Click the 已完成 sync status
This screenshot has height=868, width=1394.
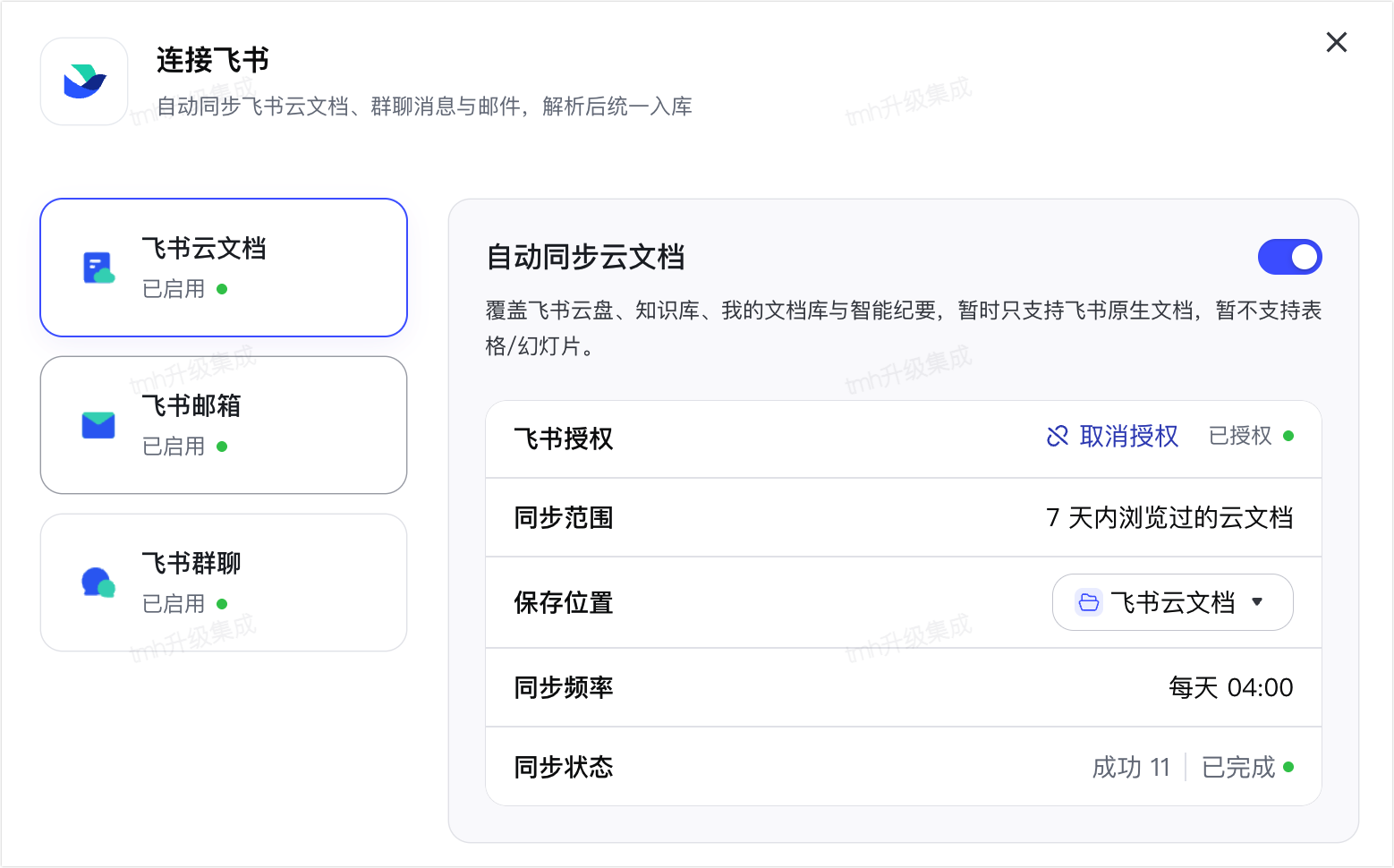[x=1238, y=767]
